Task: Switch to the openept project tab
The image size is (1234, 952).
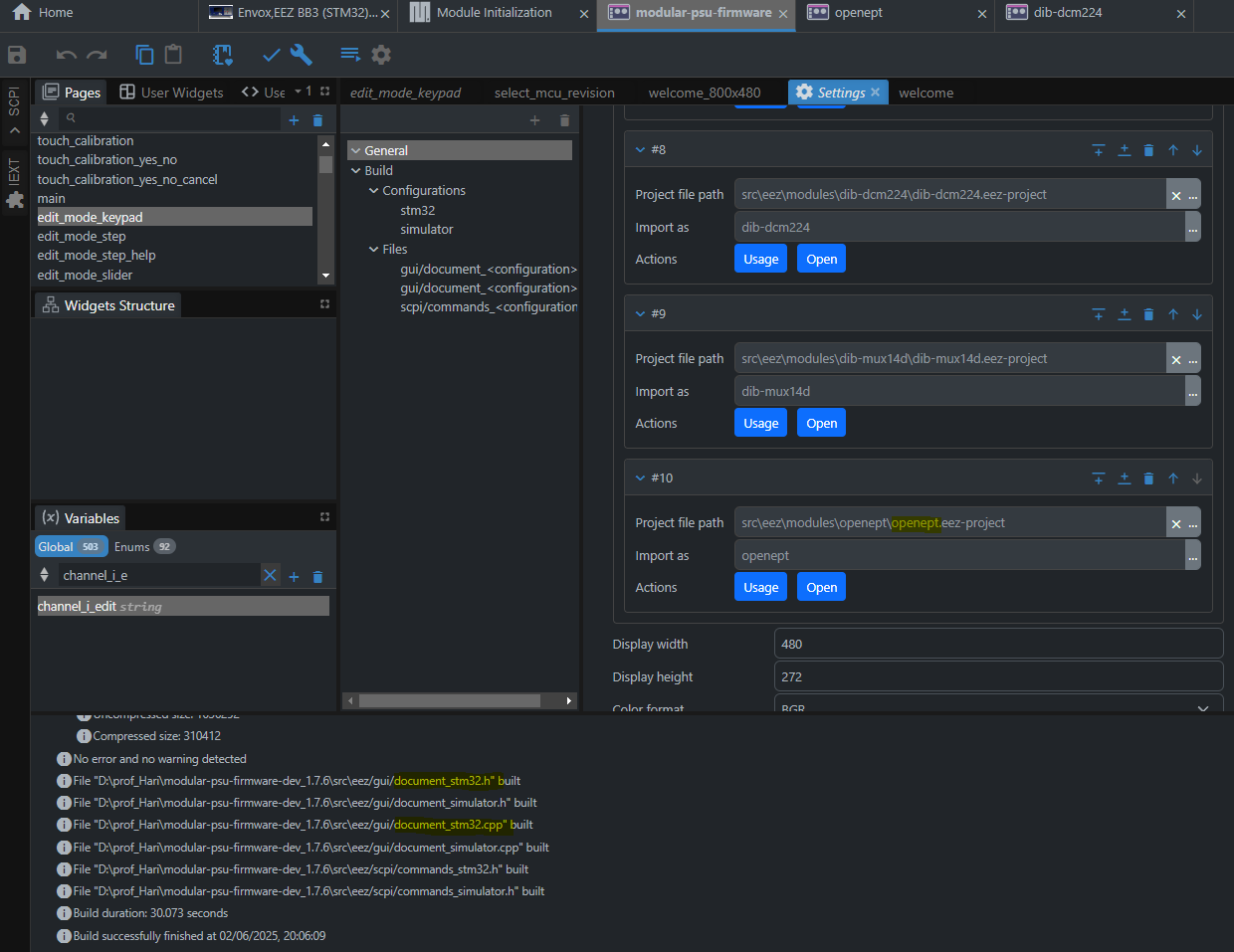Action: click(x=858, y=13)
